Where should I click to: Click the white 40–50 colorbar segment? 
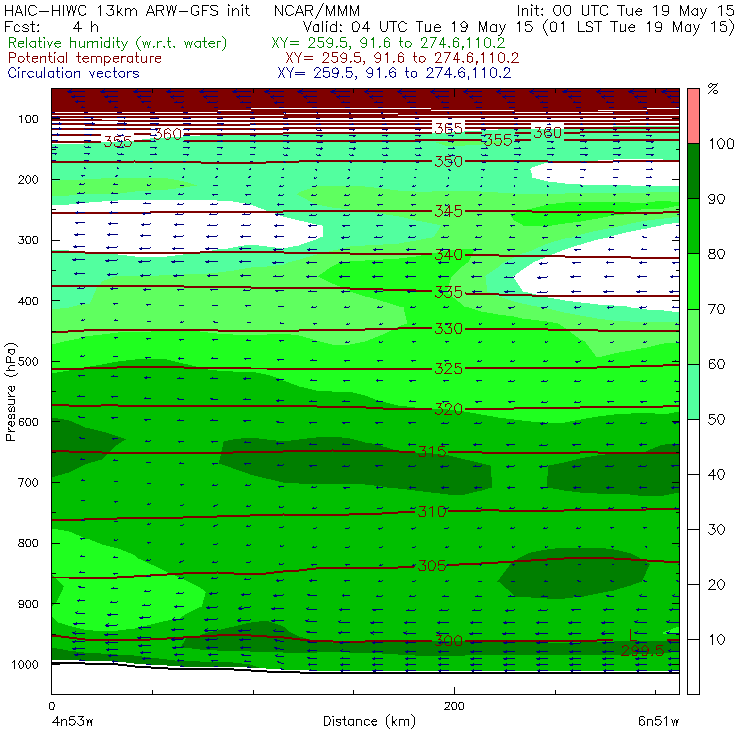(x=693, y=447)
